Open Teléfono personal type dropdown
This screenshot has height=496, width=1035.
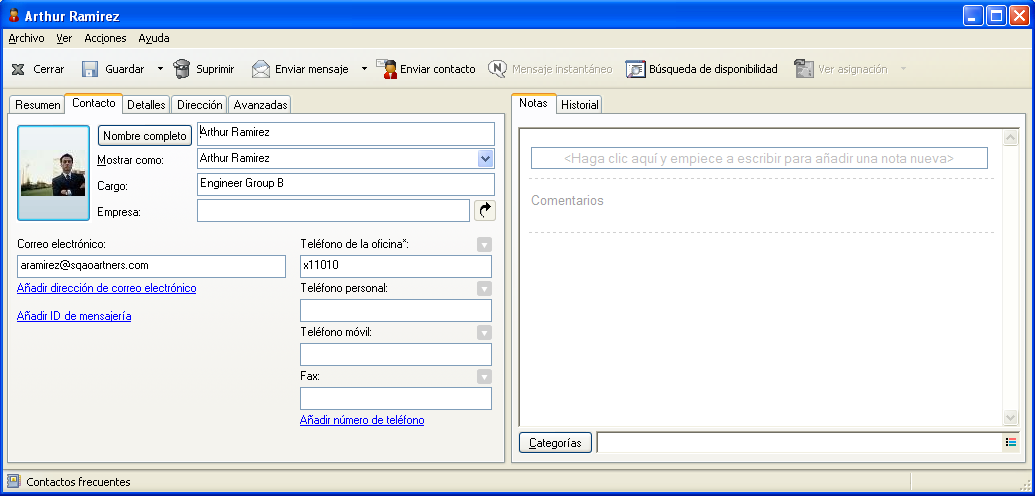pos(484,289)
